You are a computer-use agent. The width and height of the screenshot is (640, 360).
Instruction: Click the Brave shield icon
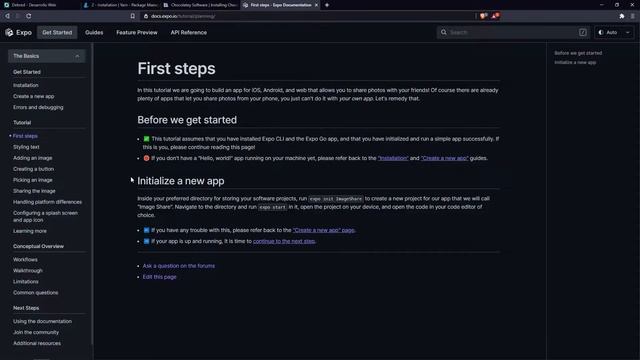483,16
